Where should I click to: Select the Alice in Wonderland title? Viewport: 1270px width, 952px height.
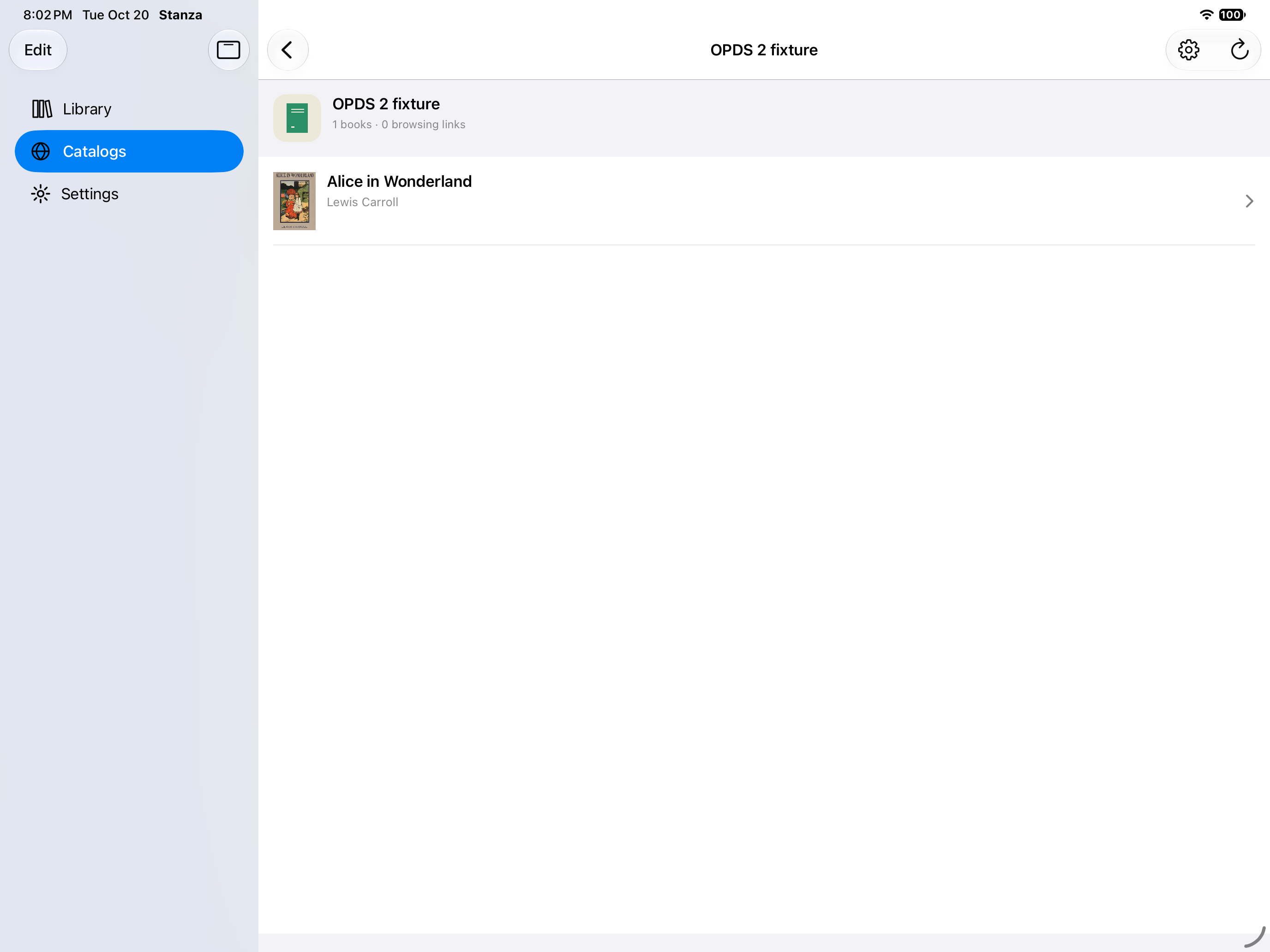[x=399, y=181]
